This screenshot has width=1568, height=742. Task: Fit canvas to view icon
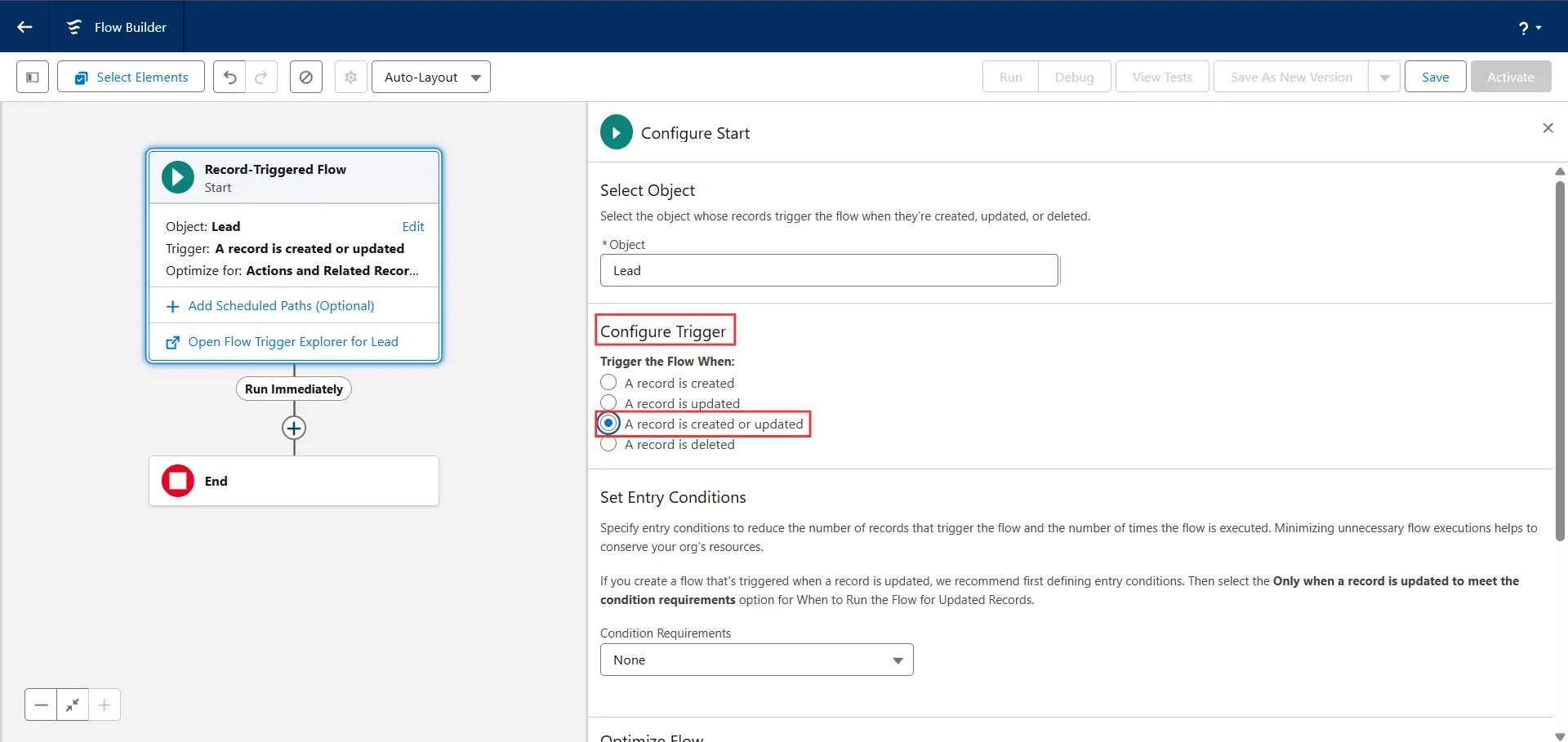(x=73, y=704)
